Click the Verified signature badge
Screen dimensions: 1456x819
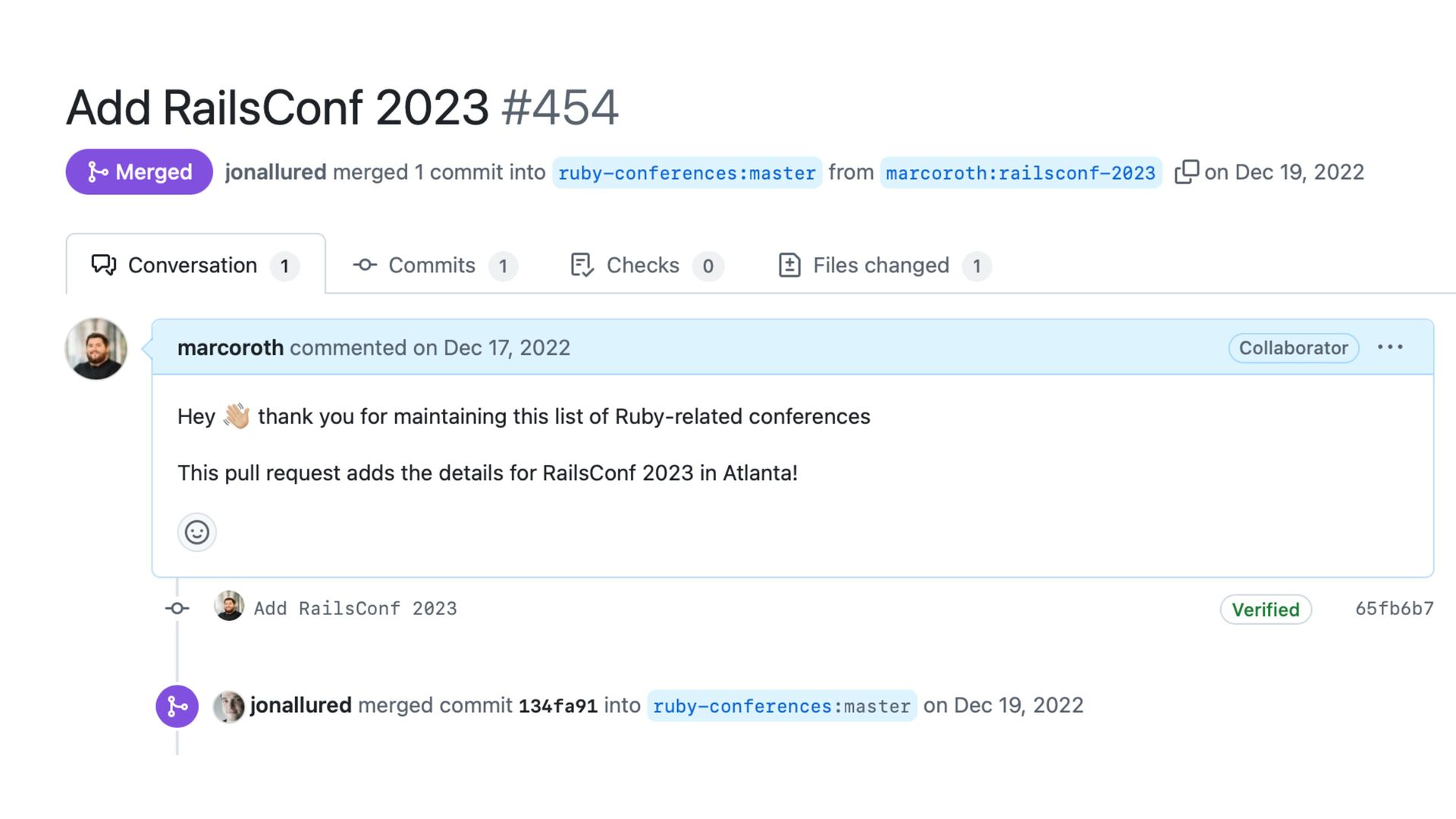1265,610
